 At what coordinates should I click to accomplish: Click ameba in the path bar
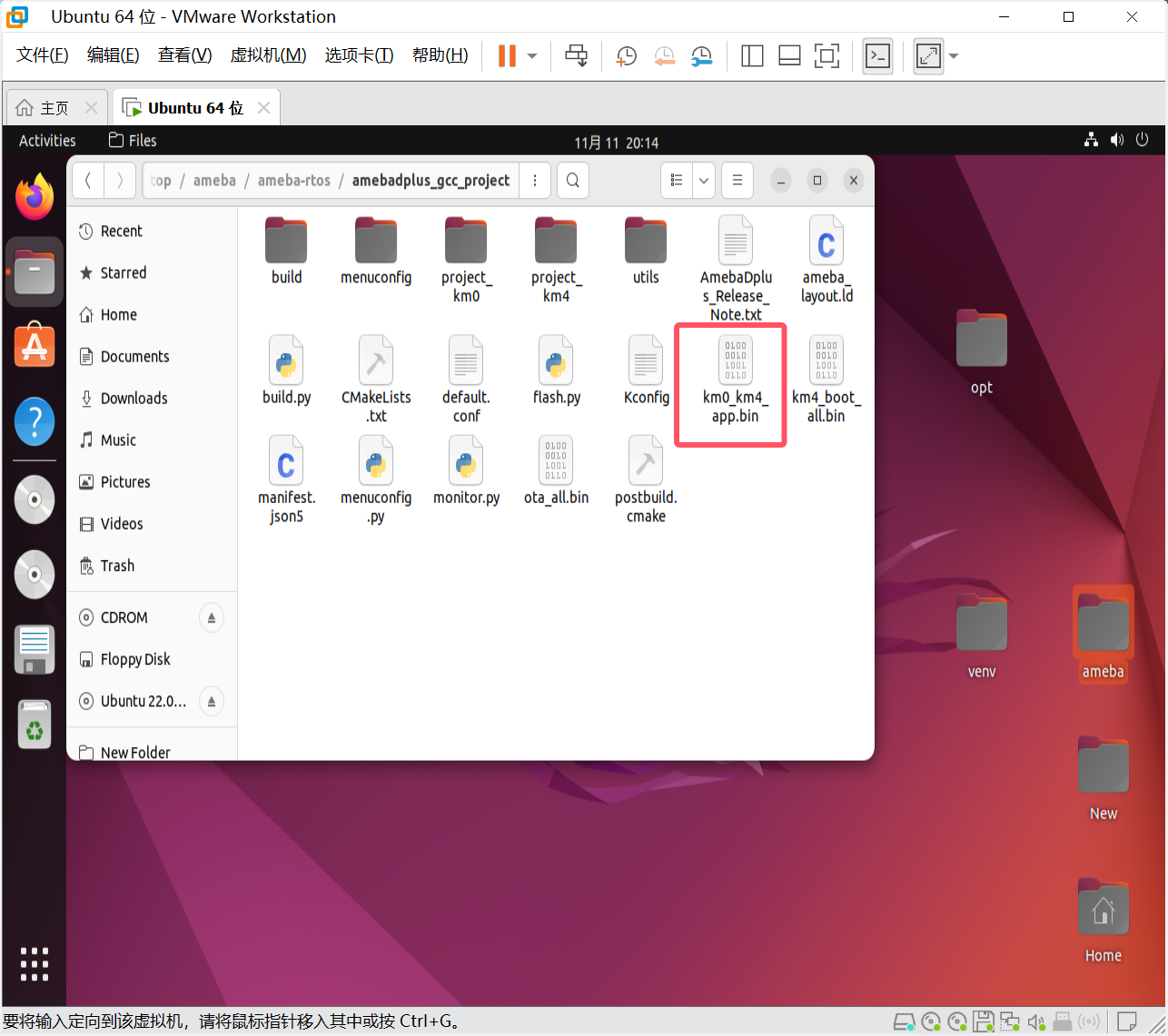coord(214,181)
